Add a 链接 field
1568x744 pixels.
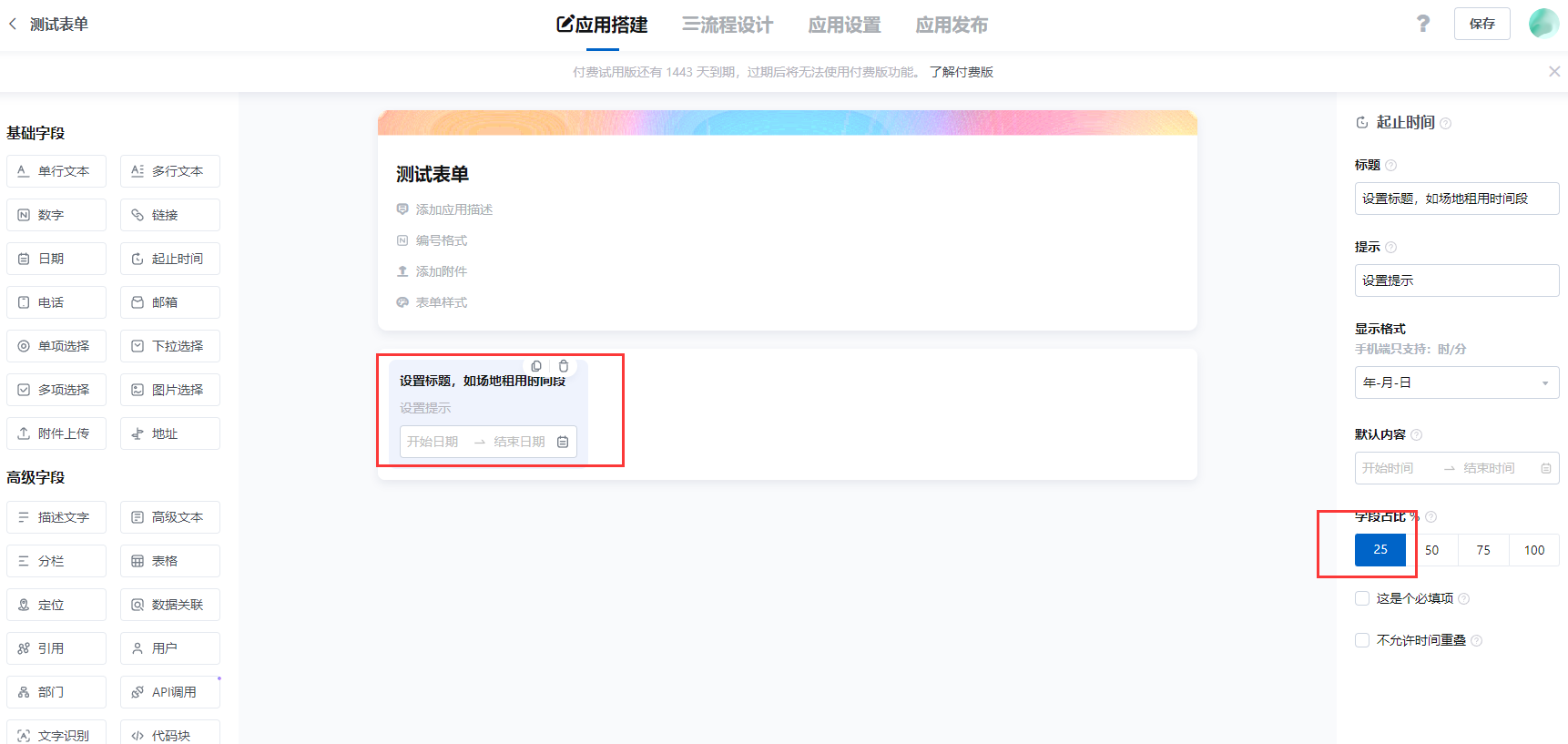point(170,215)
